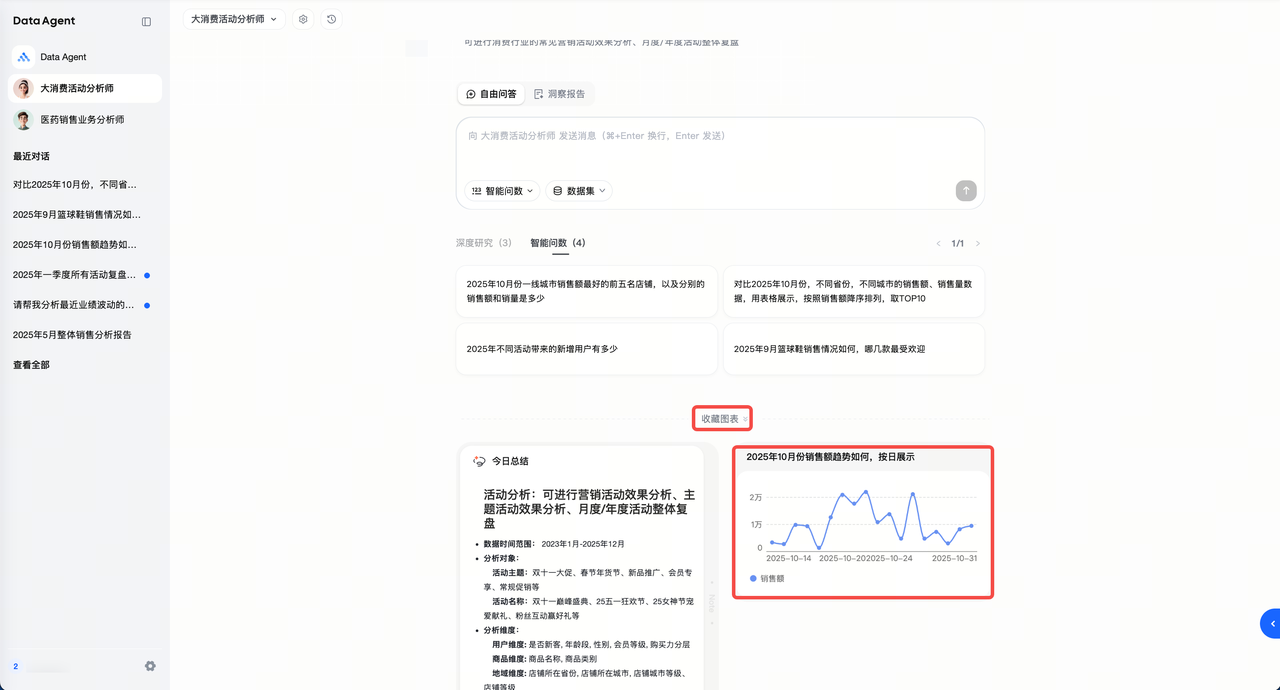Click the 1/1 page indicator
Screen dimensions: 1280x690
[x=958, y=243]
